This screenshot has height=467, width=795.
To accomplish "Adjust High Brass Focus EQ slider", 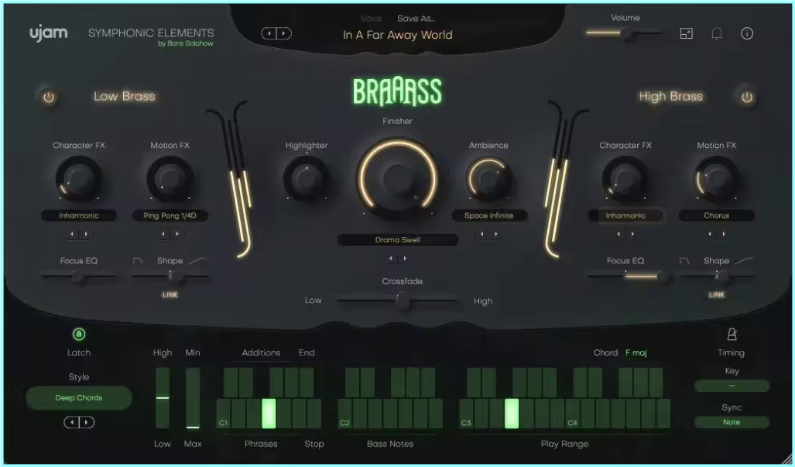I will click(625, 276).
